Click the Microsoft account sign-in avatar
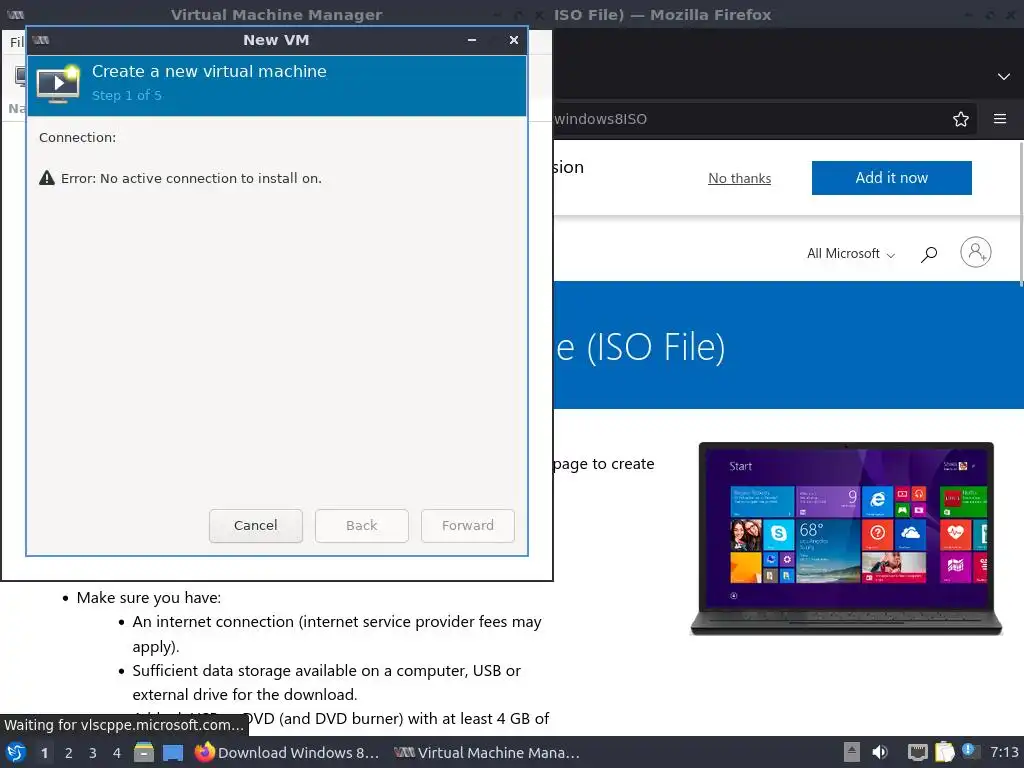Screen dimensions: 1024x768 [976, 252]
